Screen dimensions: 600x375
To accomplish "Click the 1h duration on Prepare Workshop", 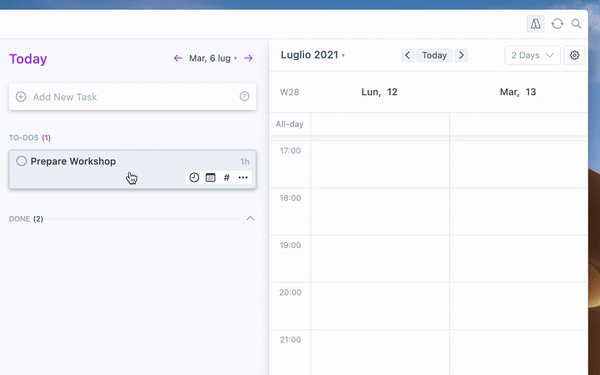I will [245, 161].
